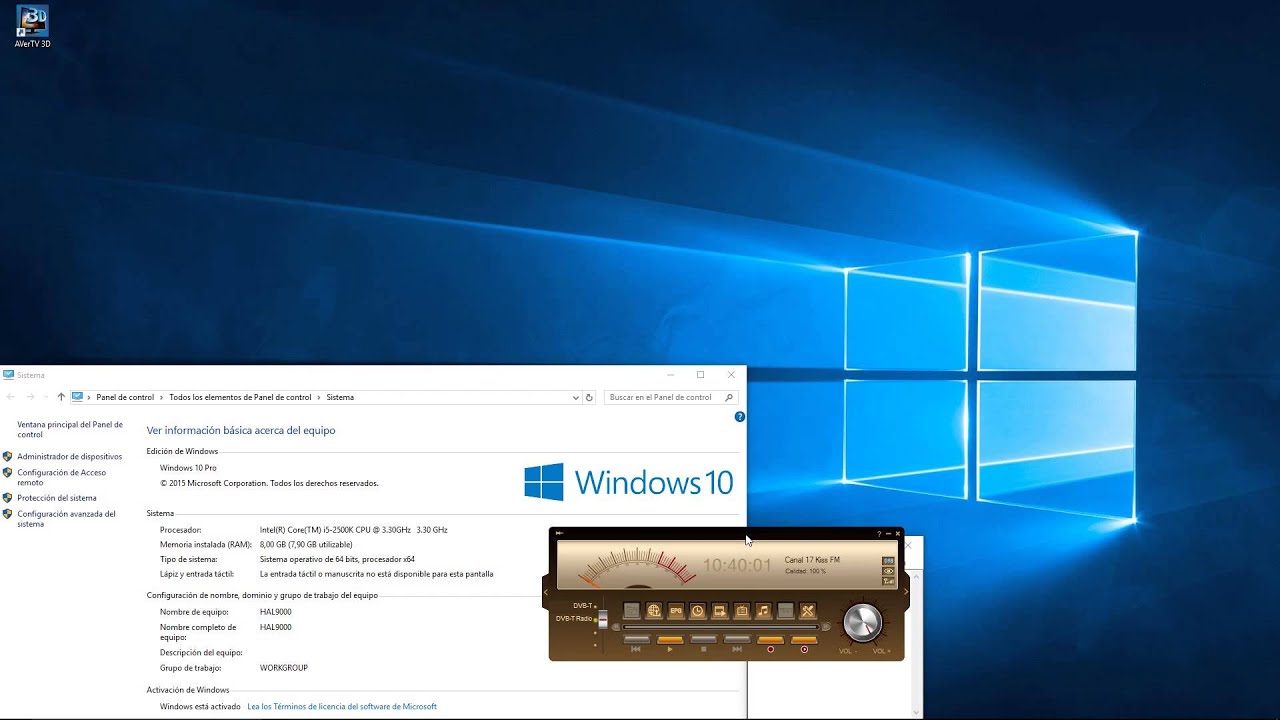Image resolution: width=1280 pixels, height=720 pixels.
Task: Select Todos los elementos breadcrumb
Action: (x=240, y=397)
